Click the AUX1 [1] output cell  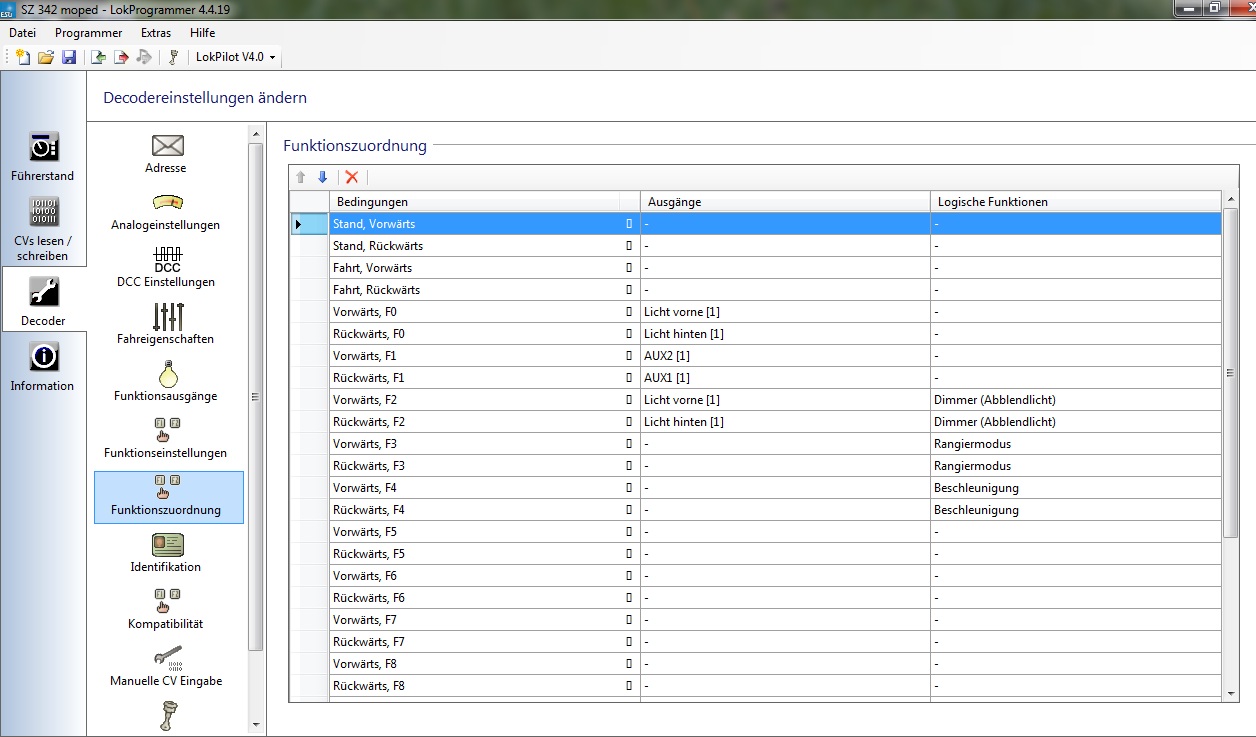[x=785, y=378]
